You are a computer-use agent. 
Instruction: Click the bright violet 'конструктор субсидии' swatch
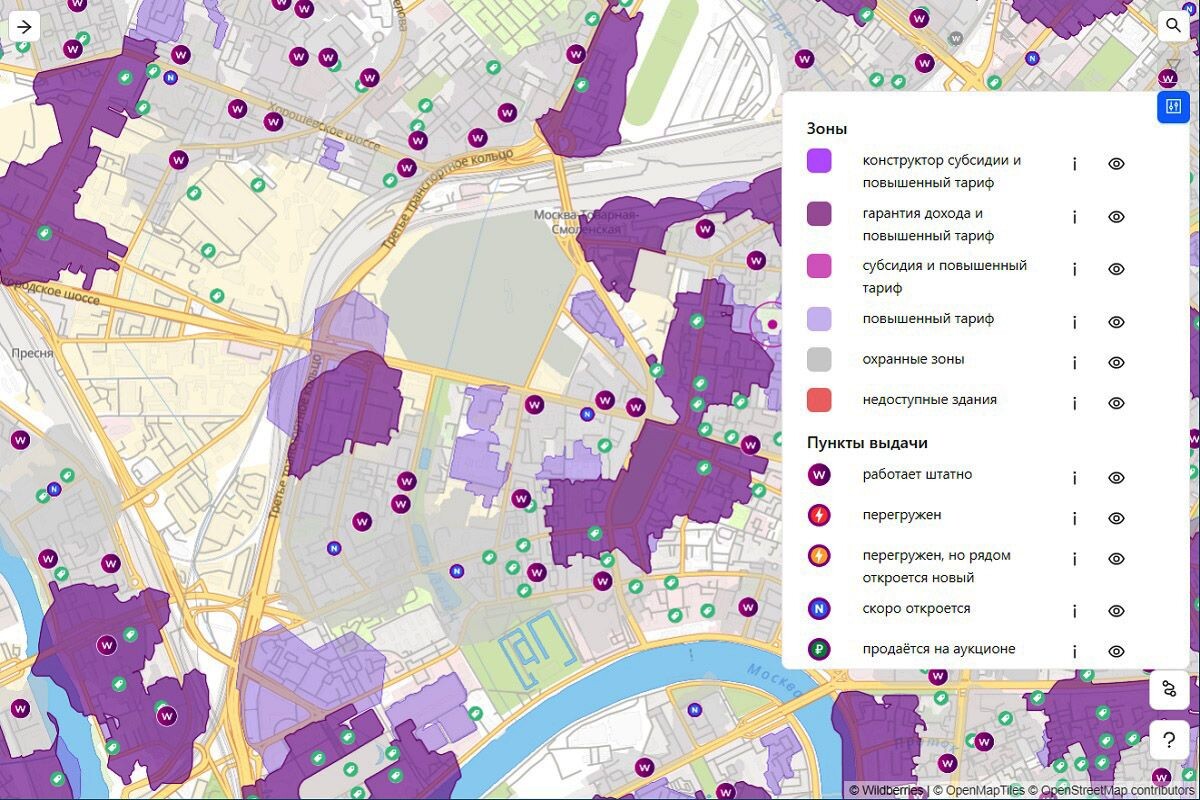819,160
